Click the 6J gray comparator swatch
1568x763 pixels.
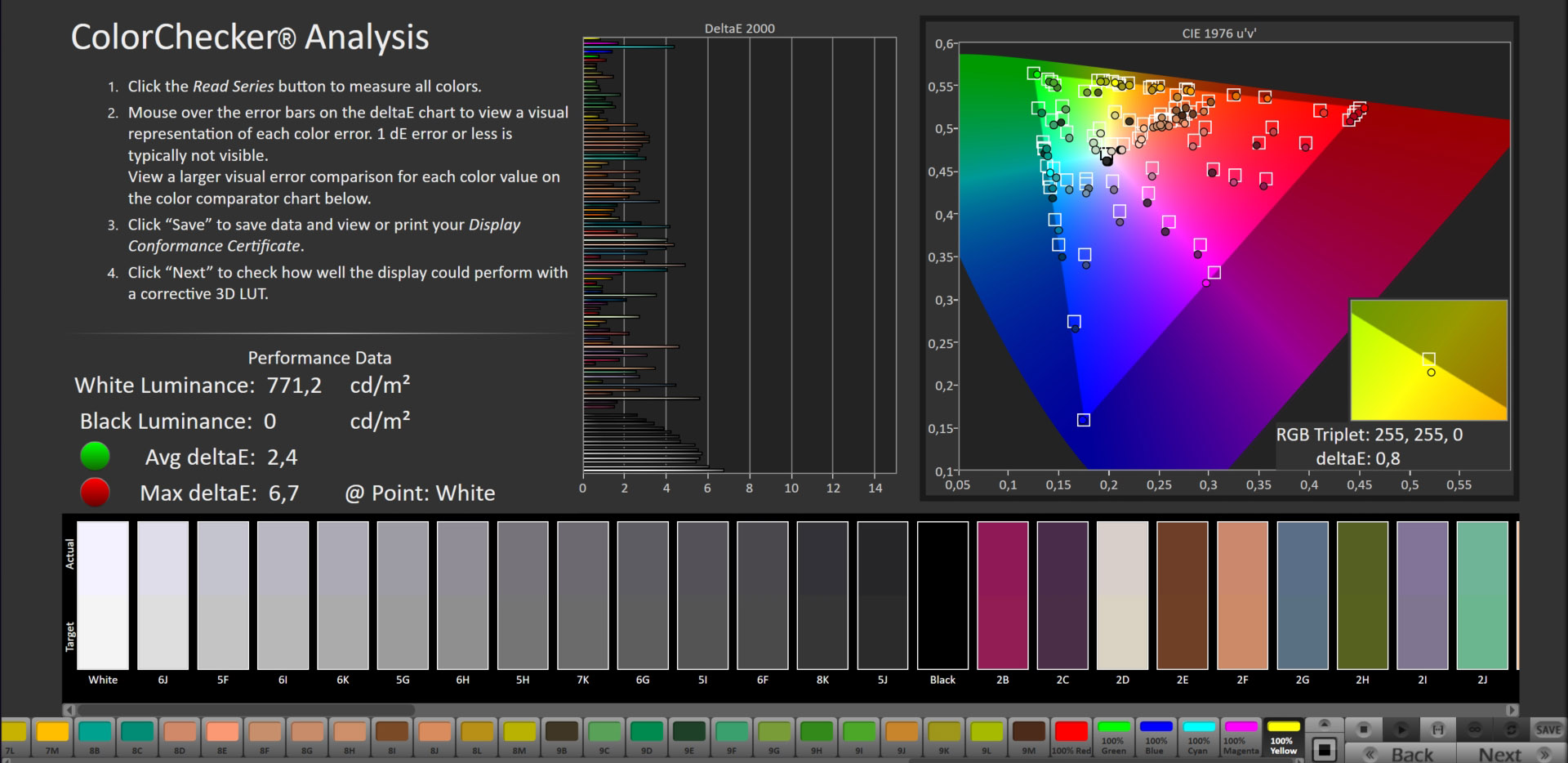163,596
